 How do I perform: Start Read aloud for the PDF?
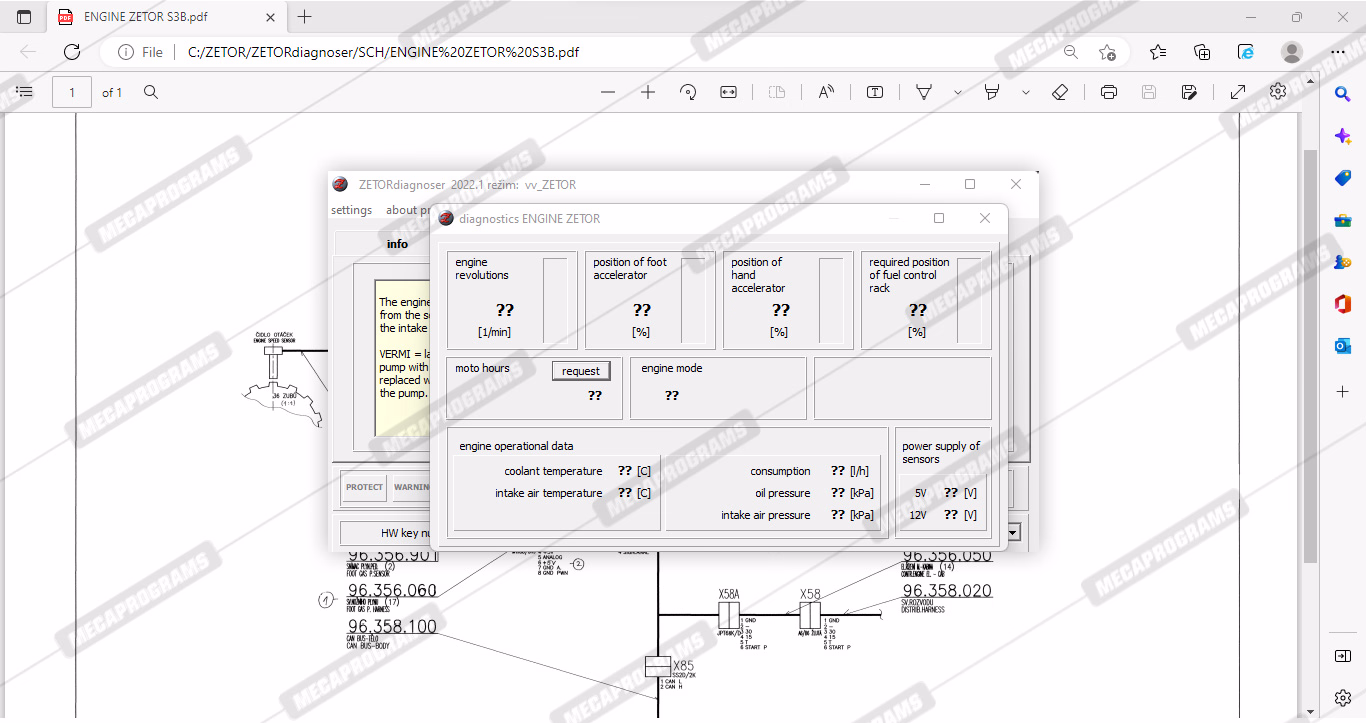[x=826, y=92]
